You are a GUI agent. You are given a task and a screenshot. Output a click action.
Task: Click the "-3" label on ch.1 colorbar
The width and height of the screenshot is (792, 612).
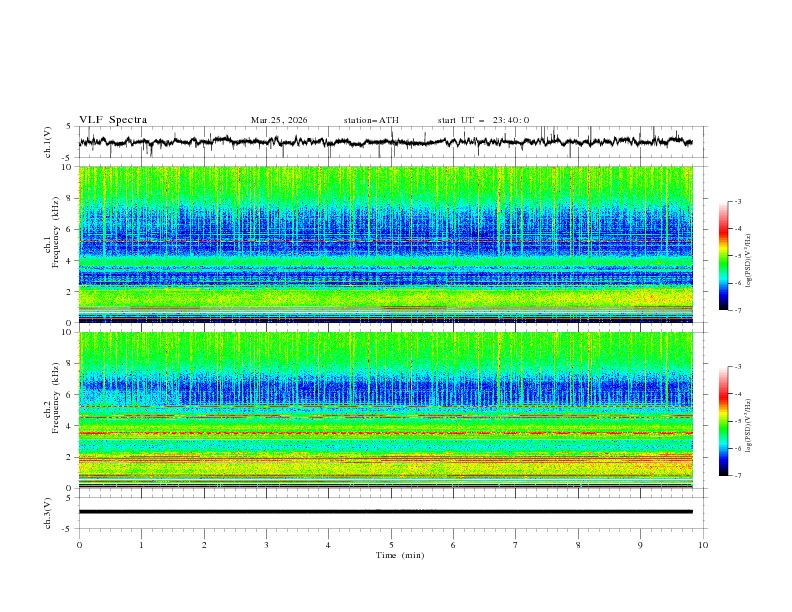pos(738,201)
